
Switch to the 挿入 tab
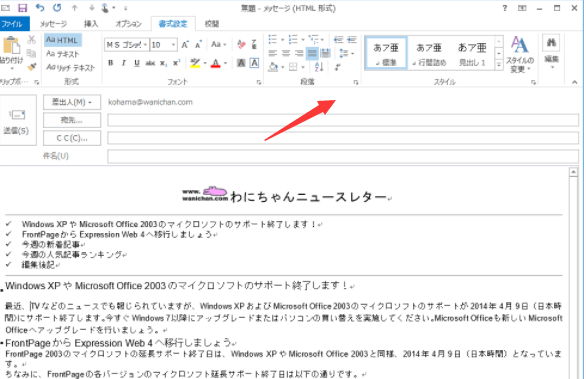(x=91, y=24)
